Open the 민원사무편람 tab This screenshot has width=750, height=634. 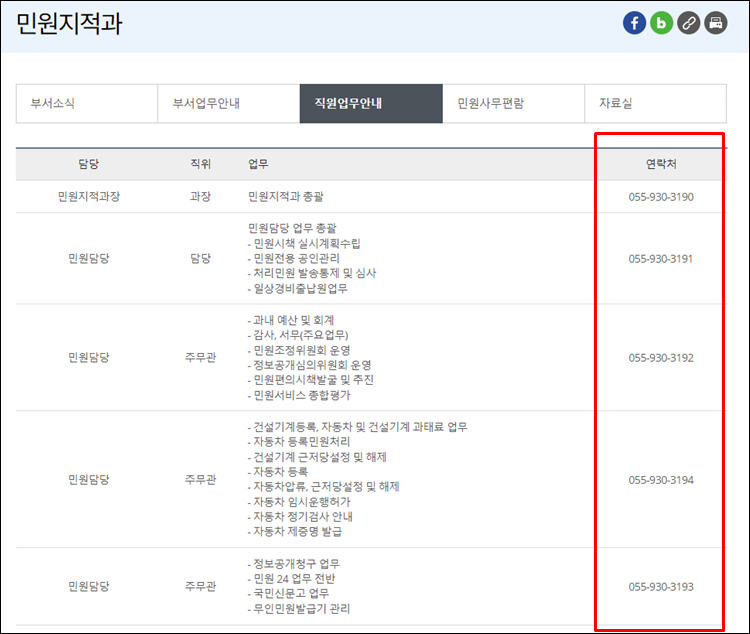tap(513, 103)
